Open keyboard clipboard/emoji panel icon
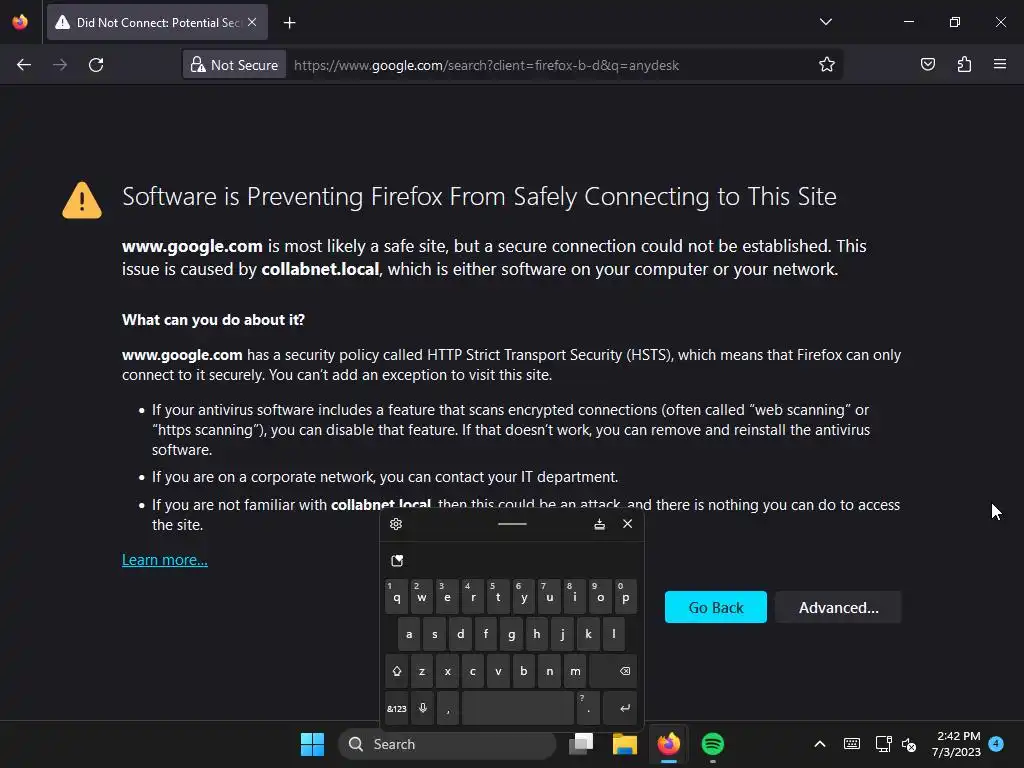 click(397, 560)
